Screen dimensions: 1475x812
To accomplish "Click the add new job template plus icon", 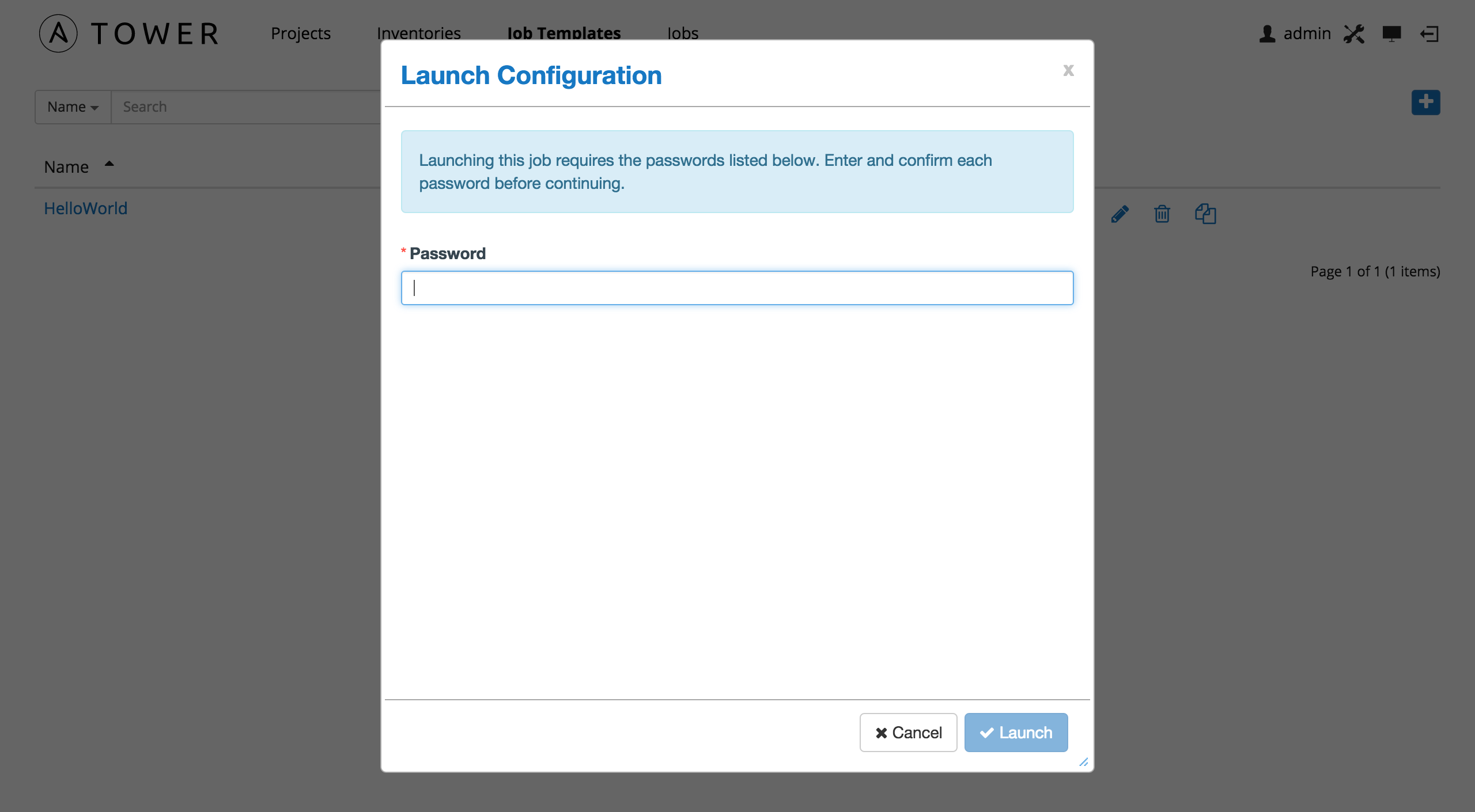I will [1425, 101].
